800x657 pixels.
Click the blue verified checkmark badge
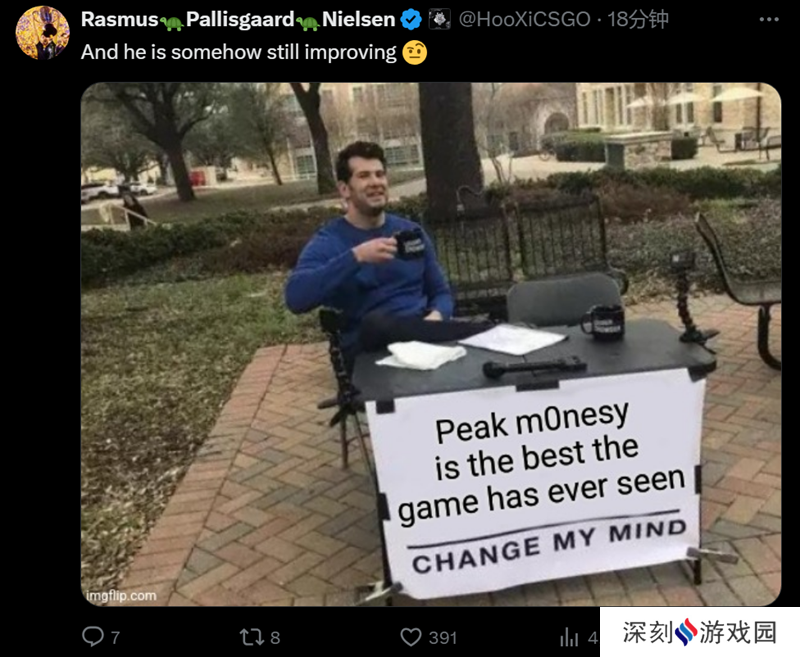(x=411, y=20)
